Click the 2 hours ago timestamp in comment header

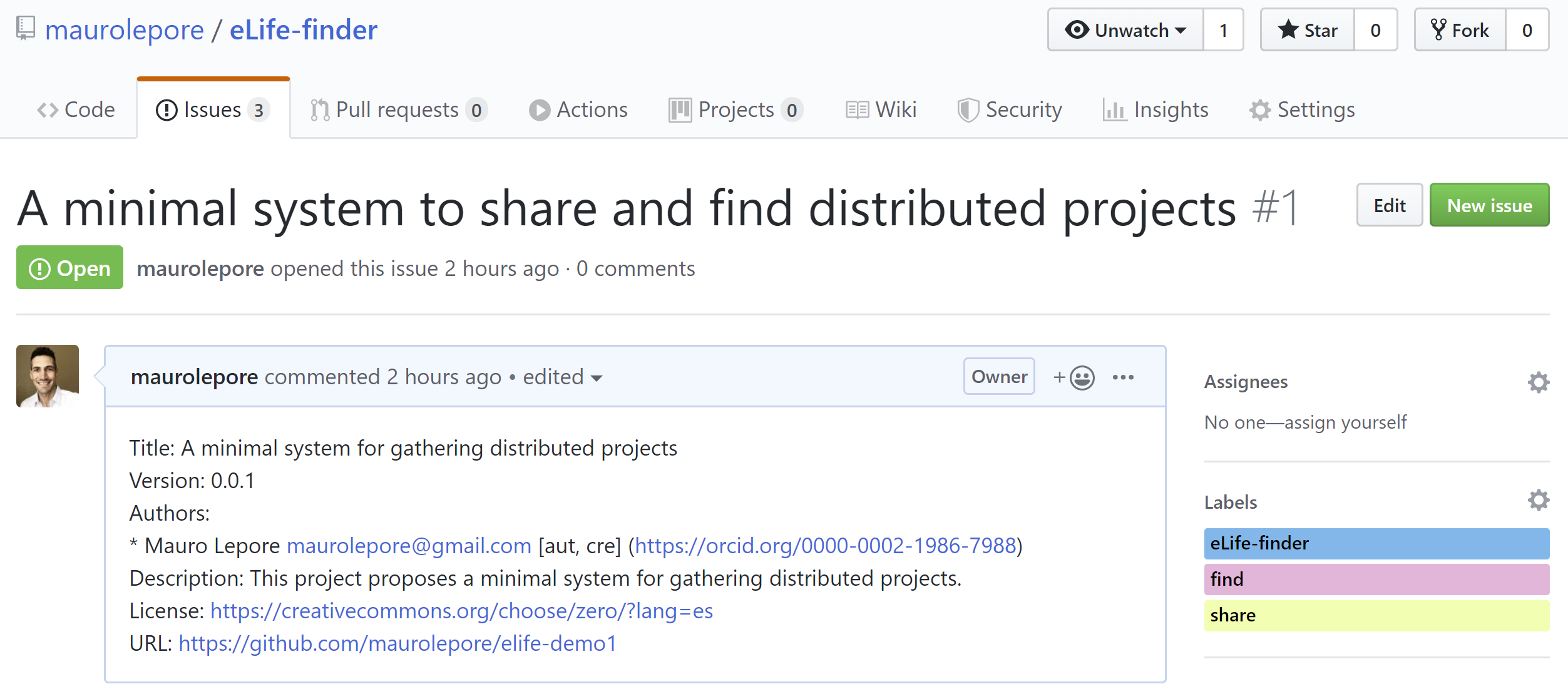pyautogui.click(x=444, y=377)
